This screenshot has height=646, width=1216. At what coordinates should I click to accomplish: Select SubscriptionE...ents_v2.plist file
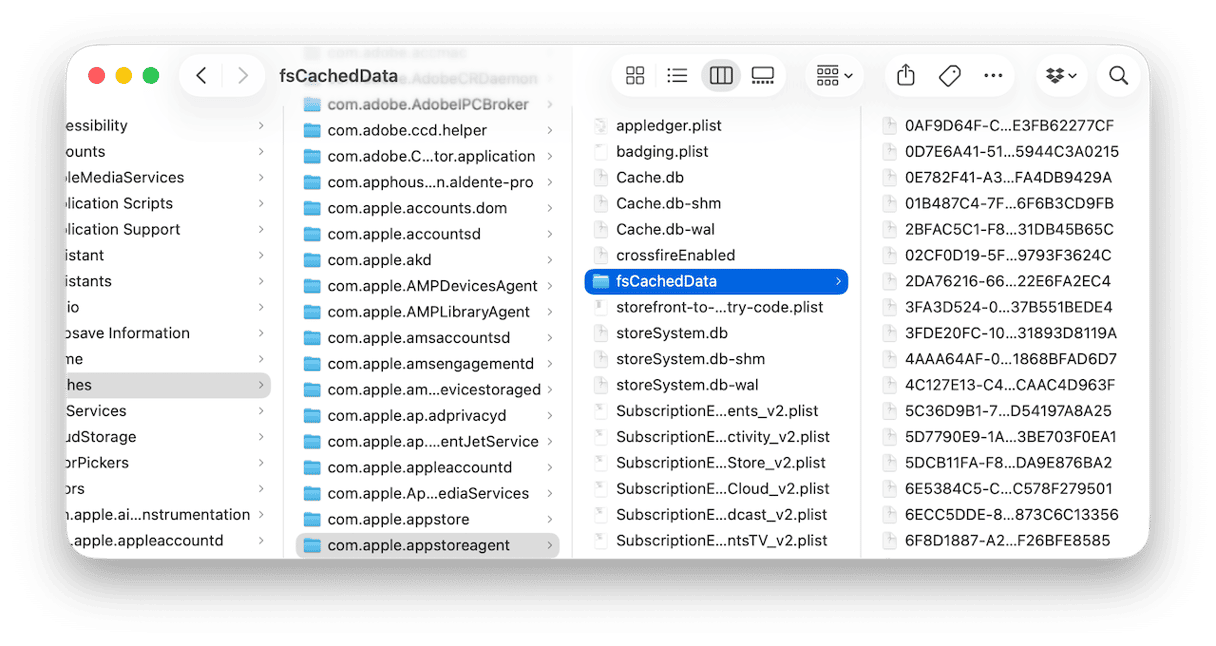click(716, 412)
